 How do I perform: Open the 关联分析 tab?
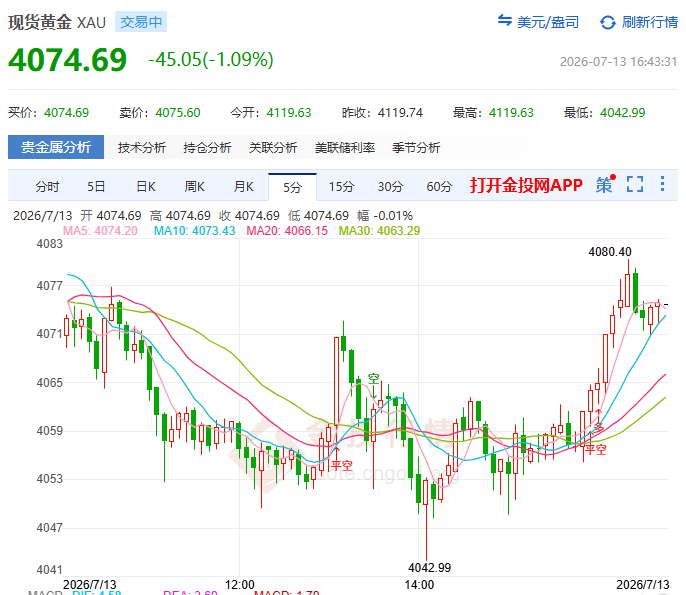pyautogui.click(x=273, y=147)
